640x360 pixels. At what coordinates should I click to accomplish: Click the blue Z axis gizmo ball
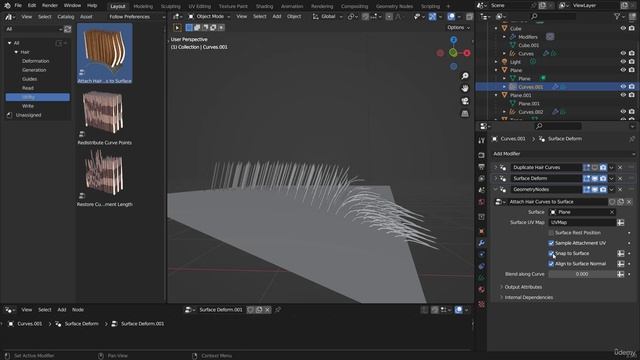point(453,40)
